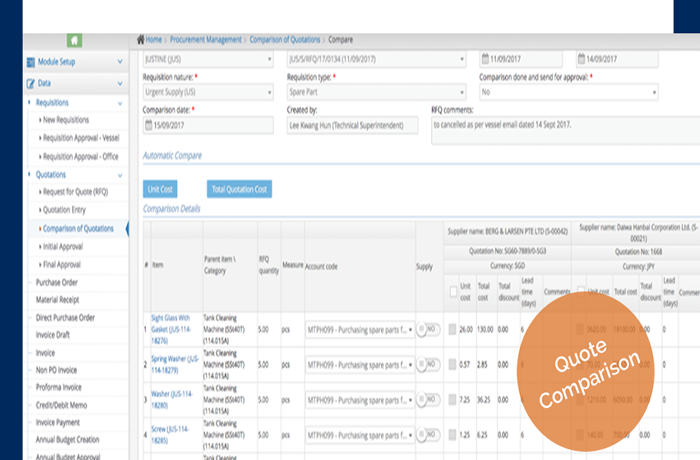700x460 pixels.
Task: Click the Home breadcrumb house icon
Action: point(141,39)
